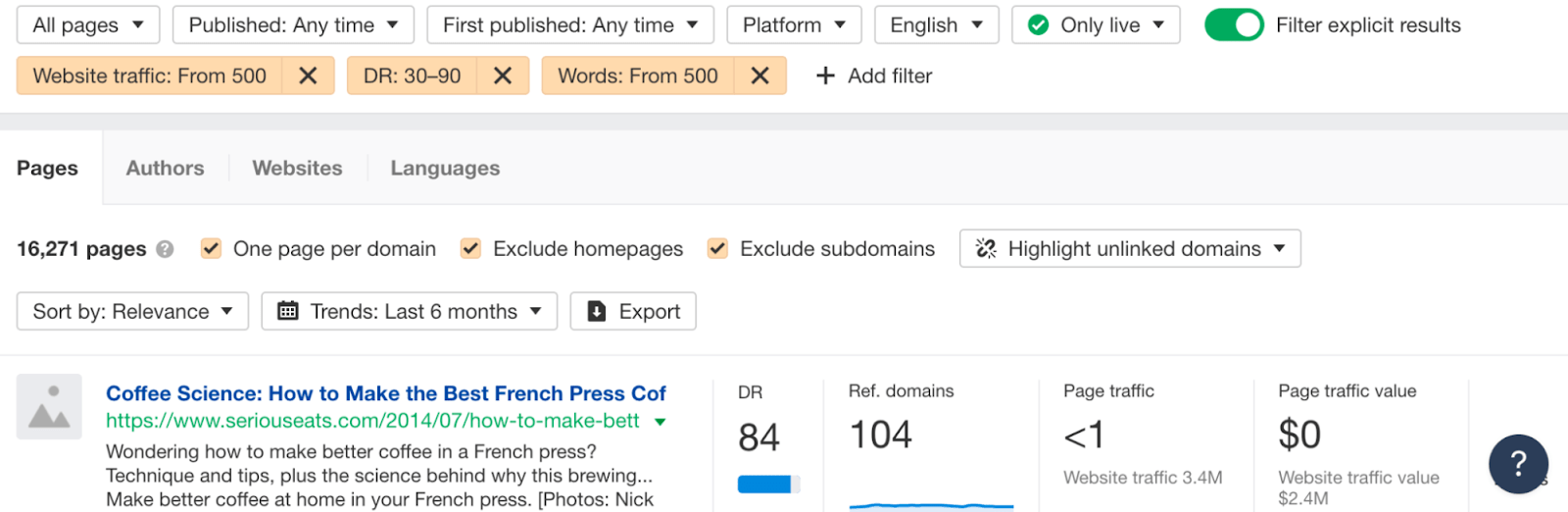Click the plus icon to add filter
1568x512 pixels.
[825, 76]
